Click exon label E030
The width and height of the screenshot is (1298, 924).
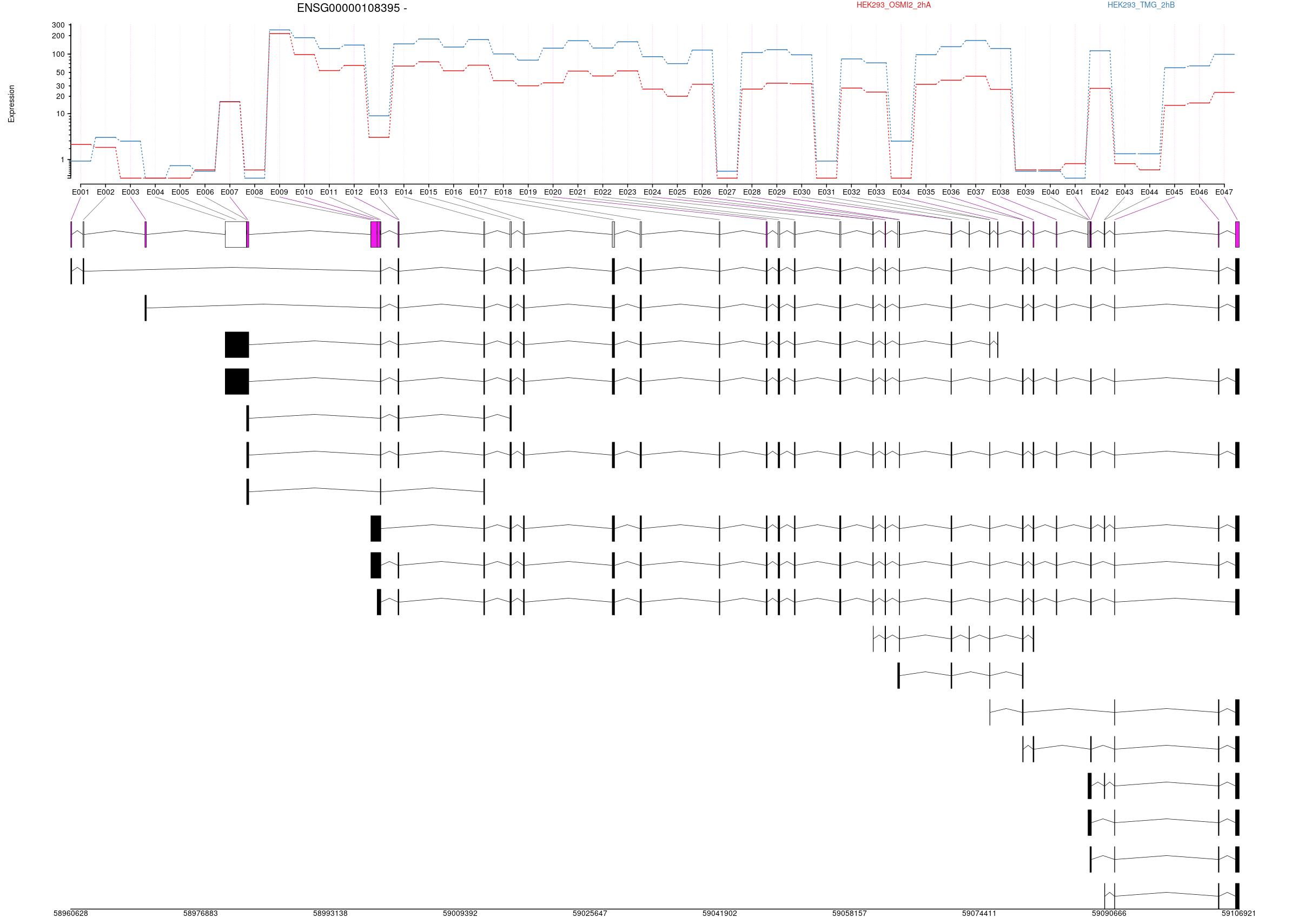coord(801,192)
